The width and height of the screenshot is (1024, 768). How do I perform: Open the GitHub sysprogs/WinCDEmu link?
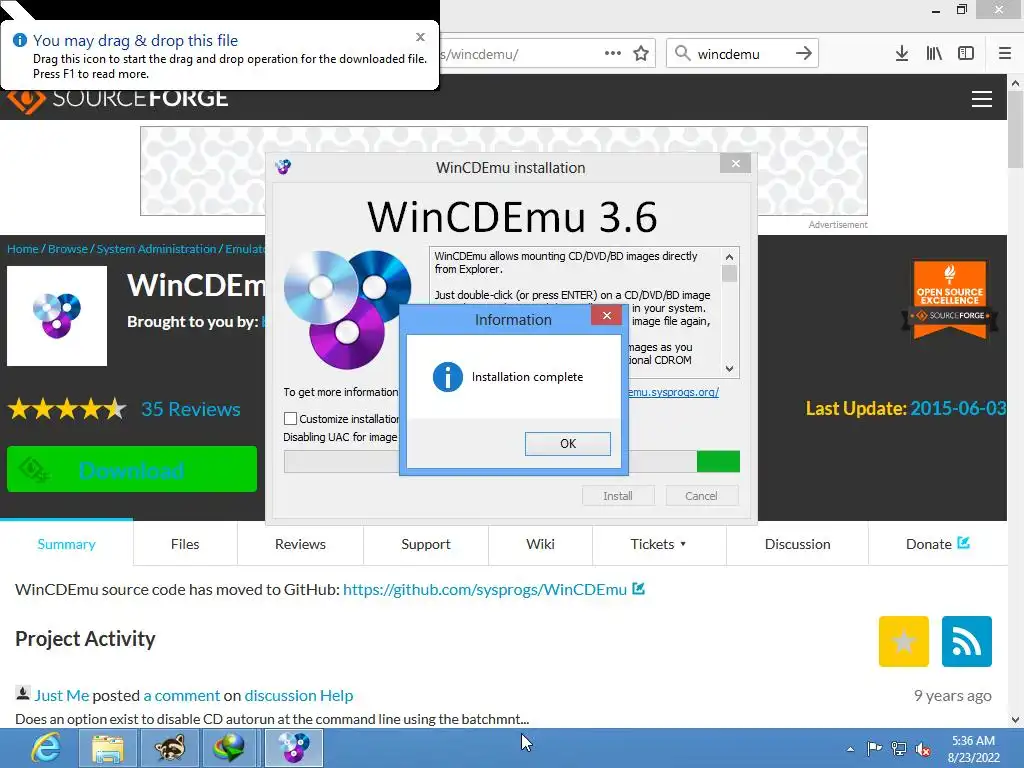click(485, 589)
